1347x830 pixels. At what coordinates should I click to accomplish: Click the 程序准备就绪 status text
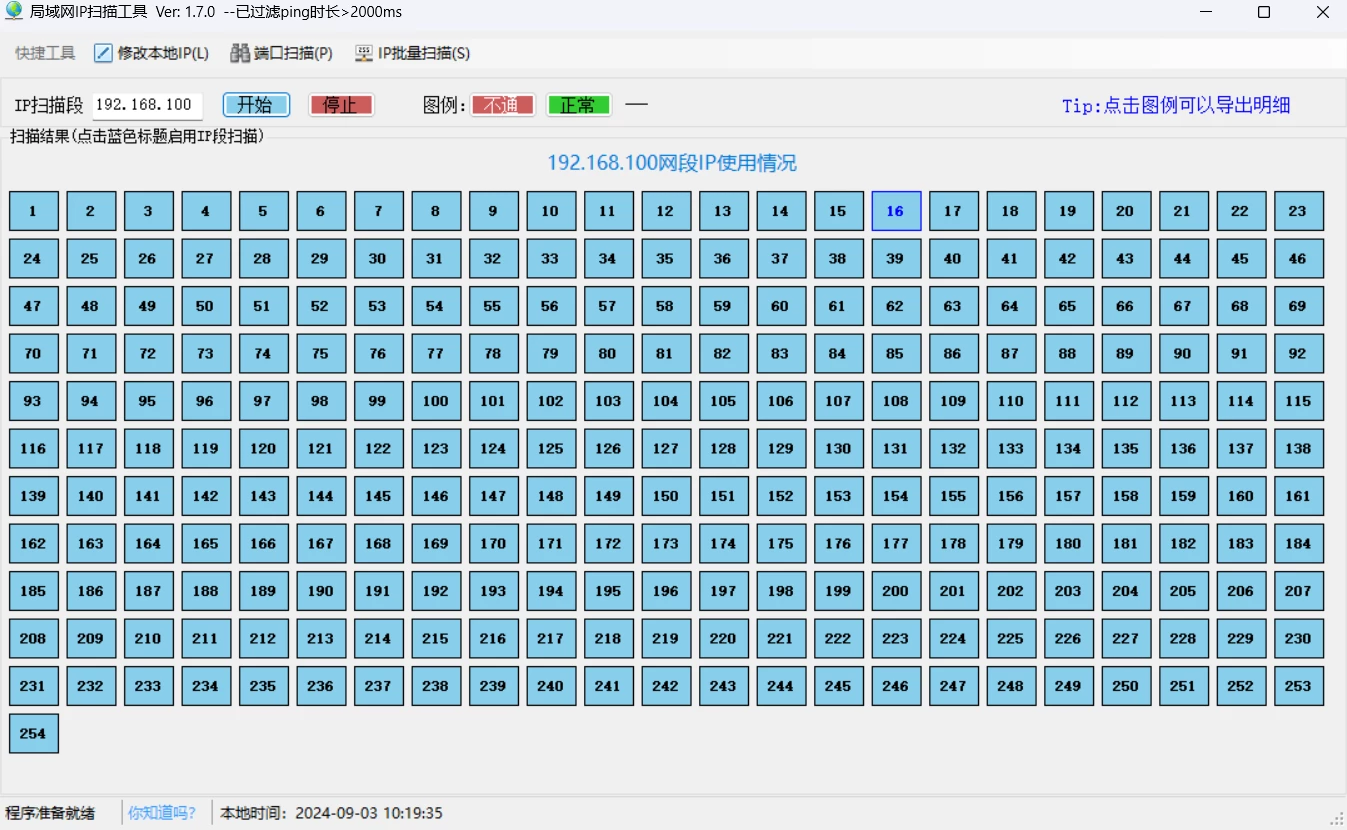(50, 813)
